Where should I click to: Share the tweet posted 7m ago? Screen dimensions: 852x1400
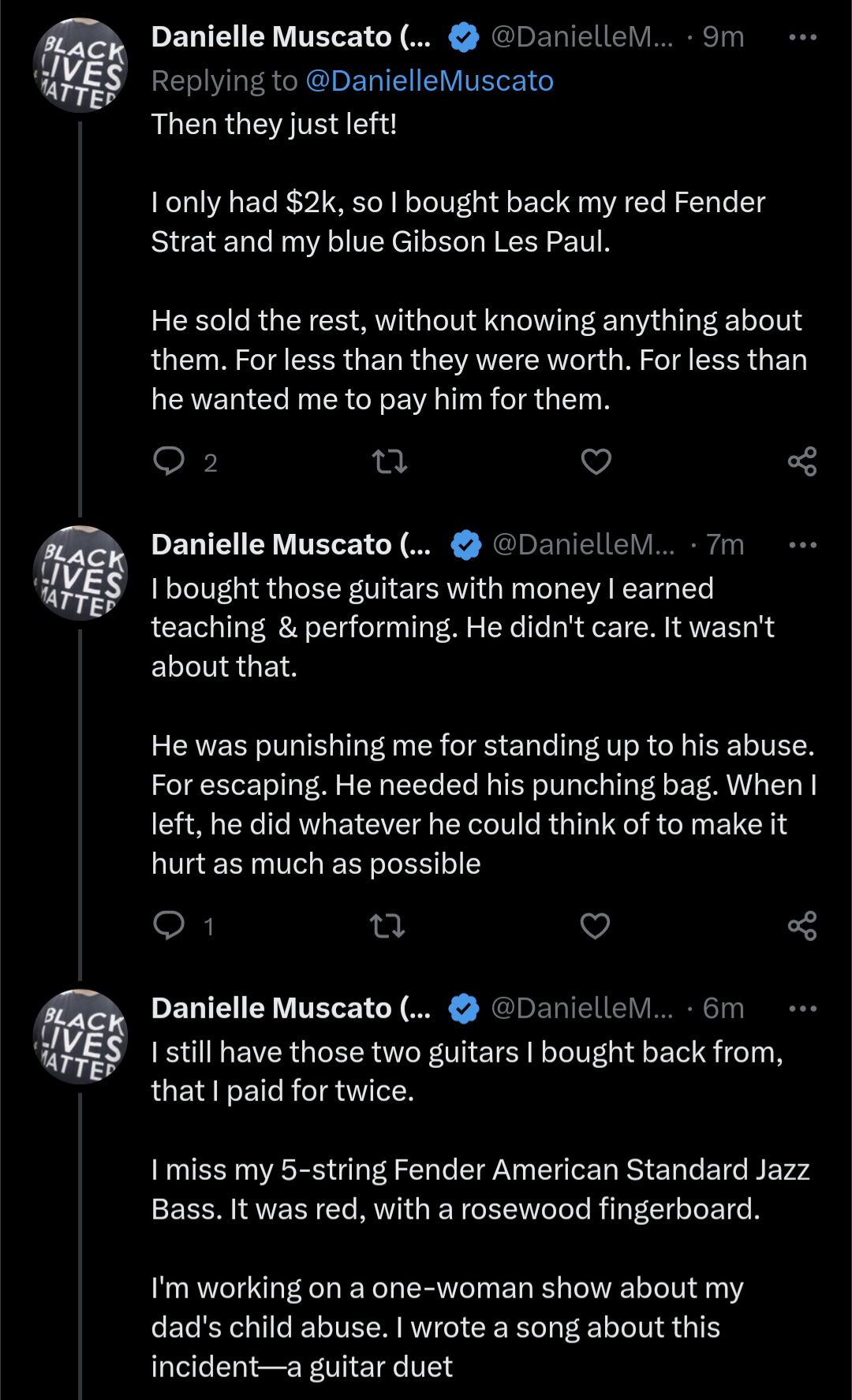click(802, 925)
